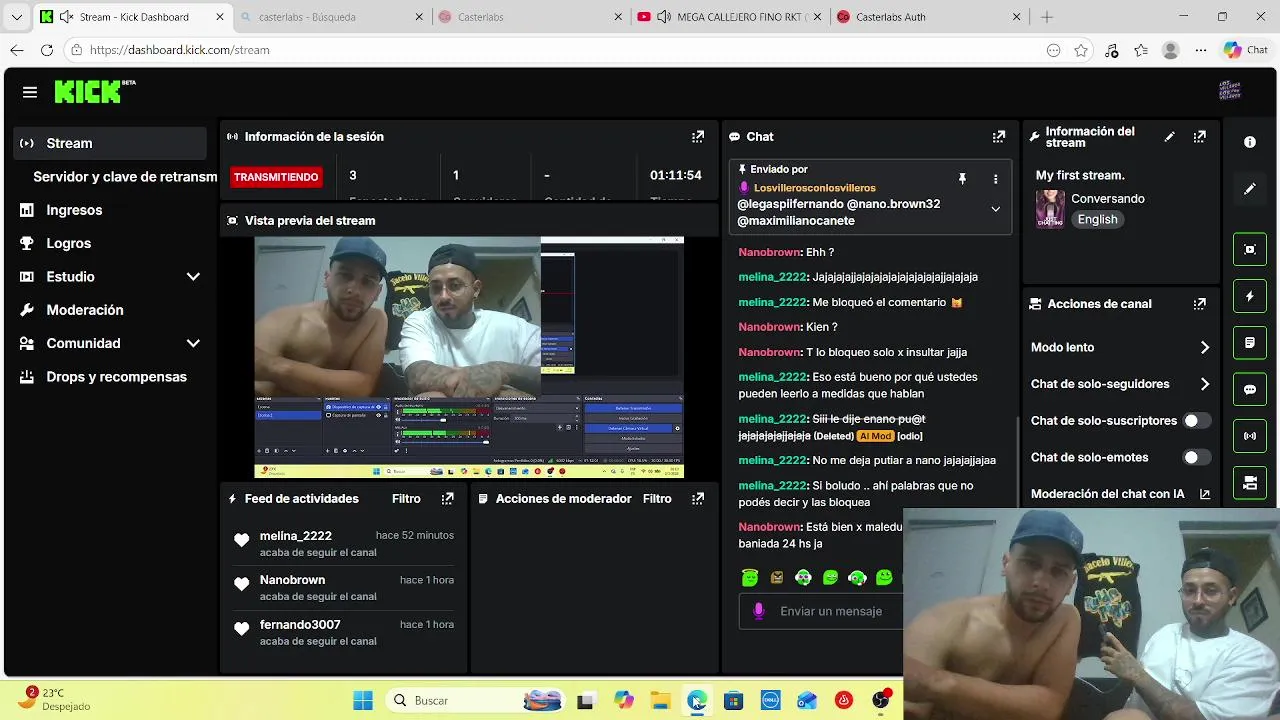Click the pencil icon in right sidebar
Screen dimensions: 1280x720
[1250, 189]
